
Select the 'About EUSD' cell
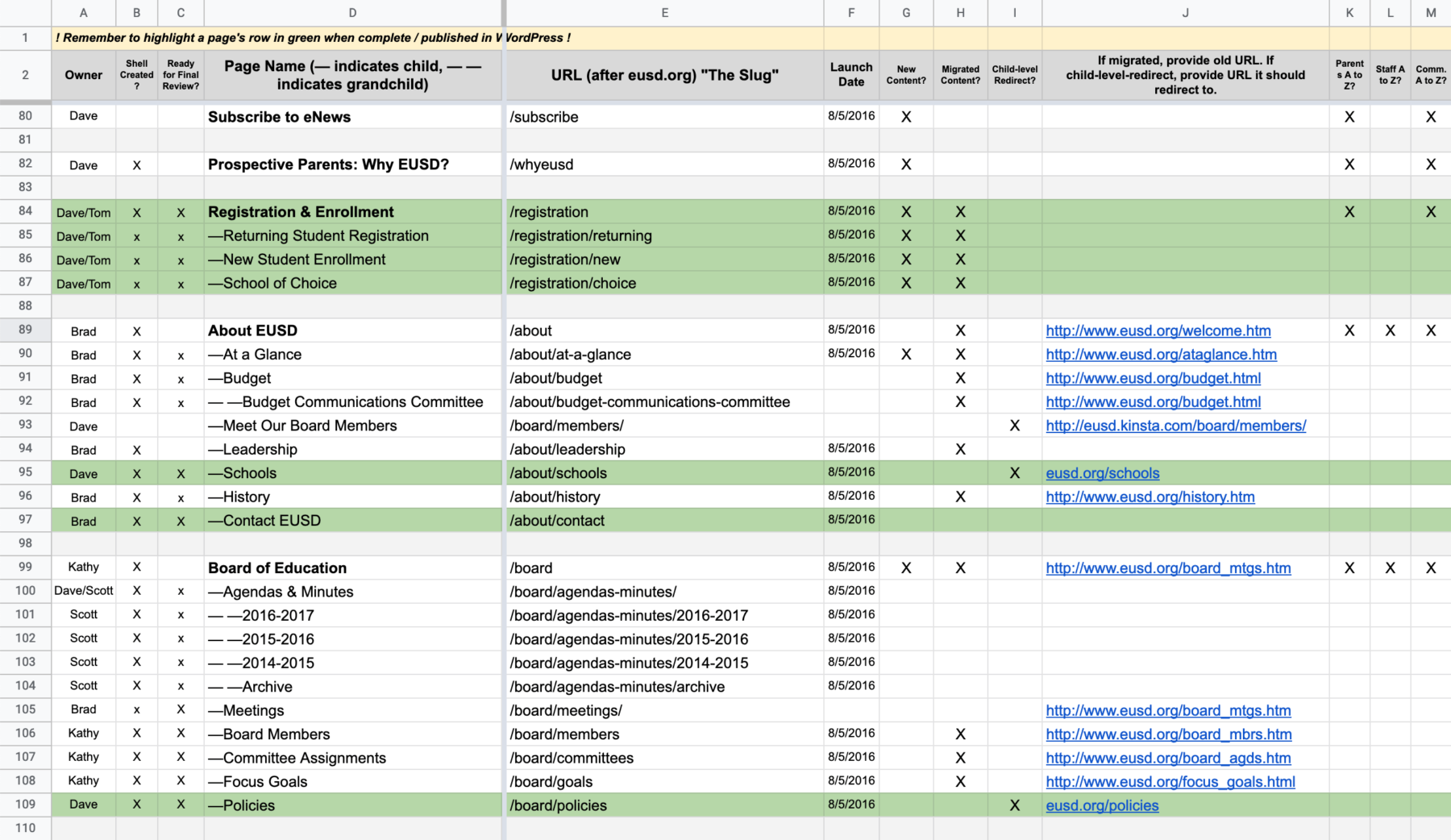(352, 331)
